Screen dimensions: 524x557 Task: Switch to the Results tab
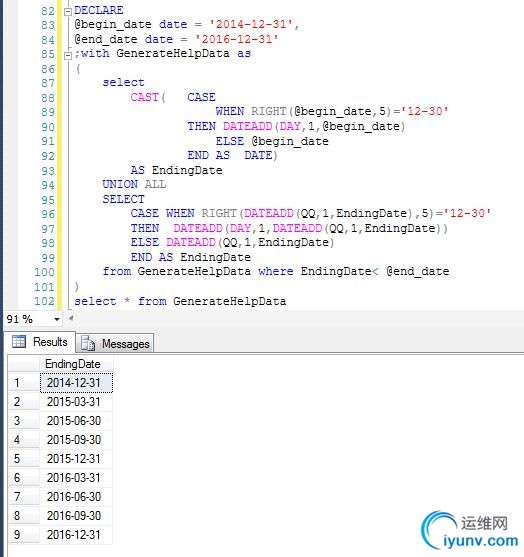[40, 342]
